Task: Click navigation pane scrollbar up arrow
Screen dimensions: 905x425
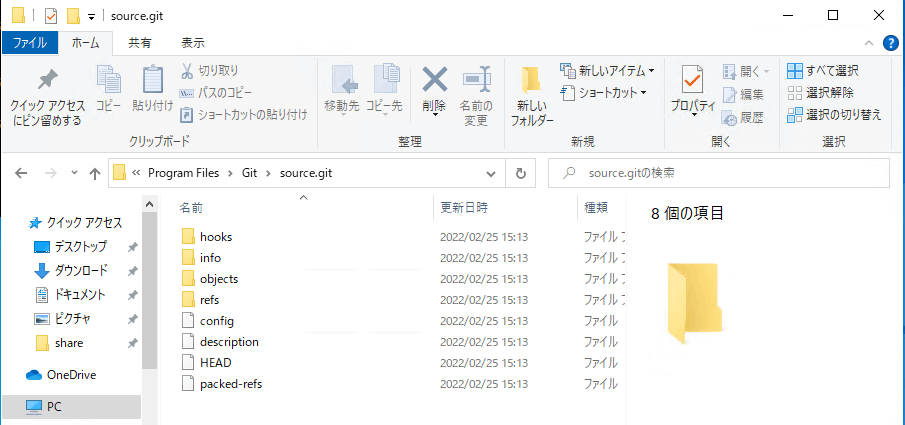Action: [x=149, y=204]
